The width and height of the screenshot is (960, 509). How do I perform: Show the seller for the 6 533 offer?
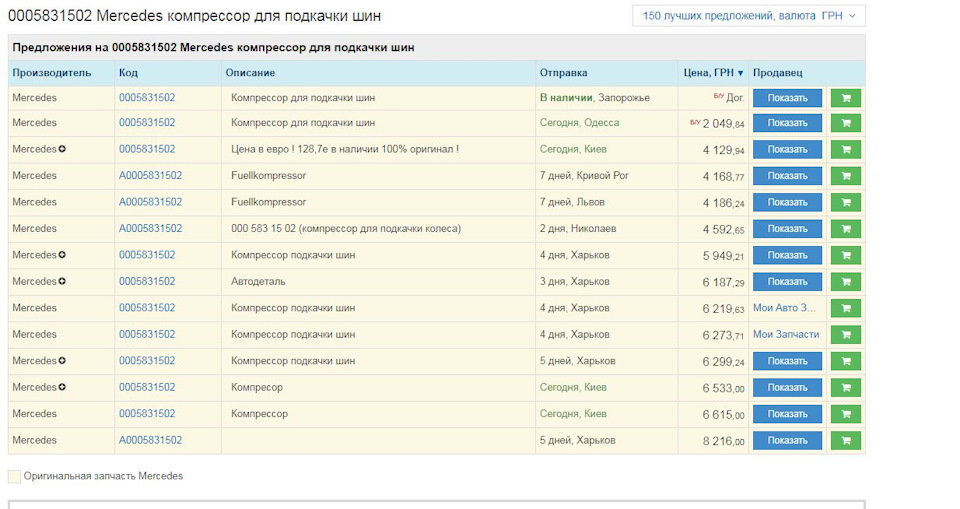(787, 387)
